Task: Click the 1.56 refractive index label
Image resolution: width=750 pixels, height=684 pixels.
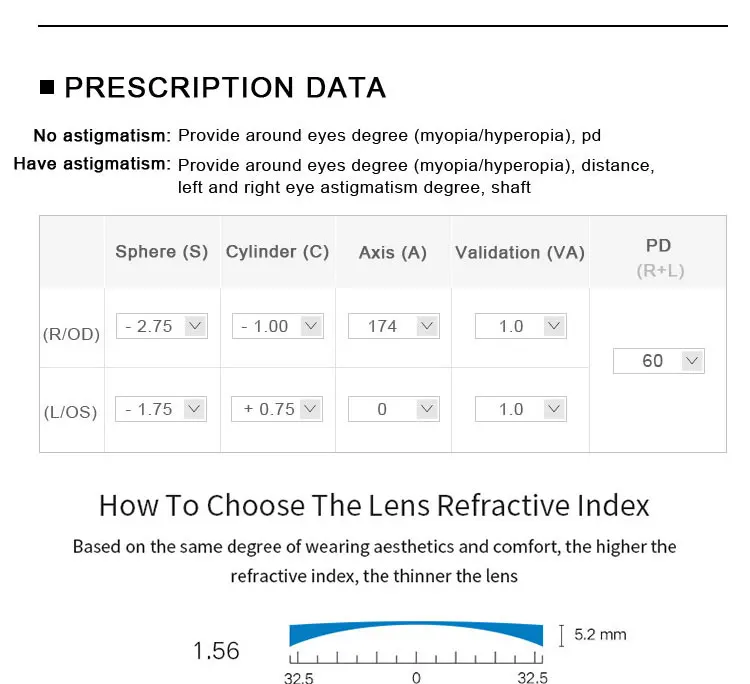Action: pos(216,651)
